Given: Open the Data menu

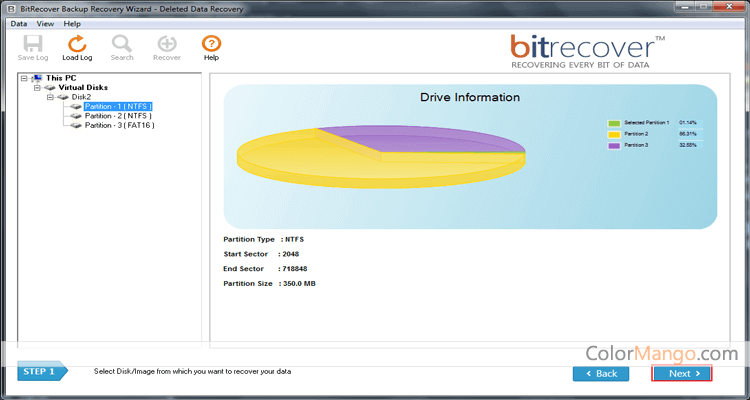Looking at the screenshot, I should click(x=19, y=23).
